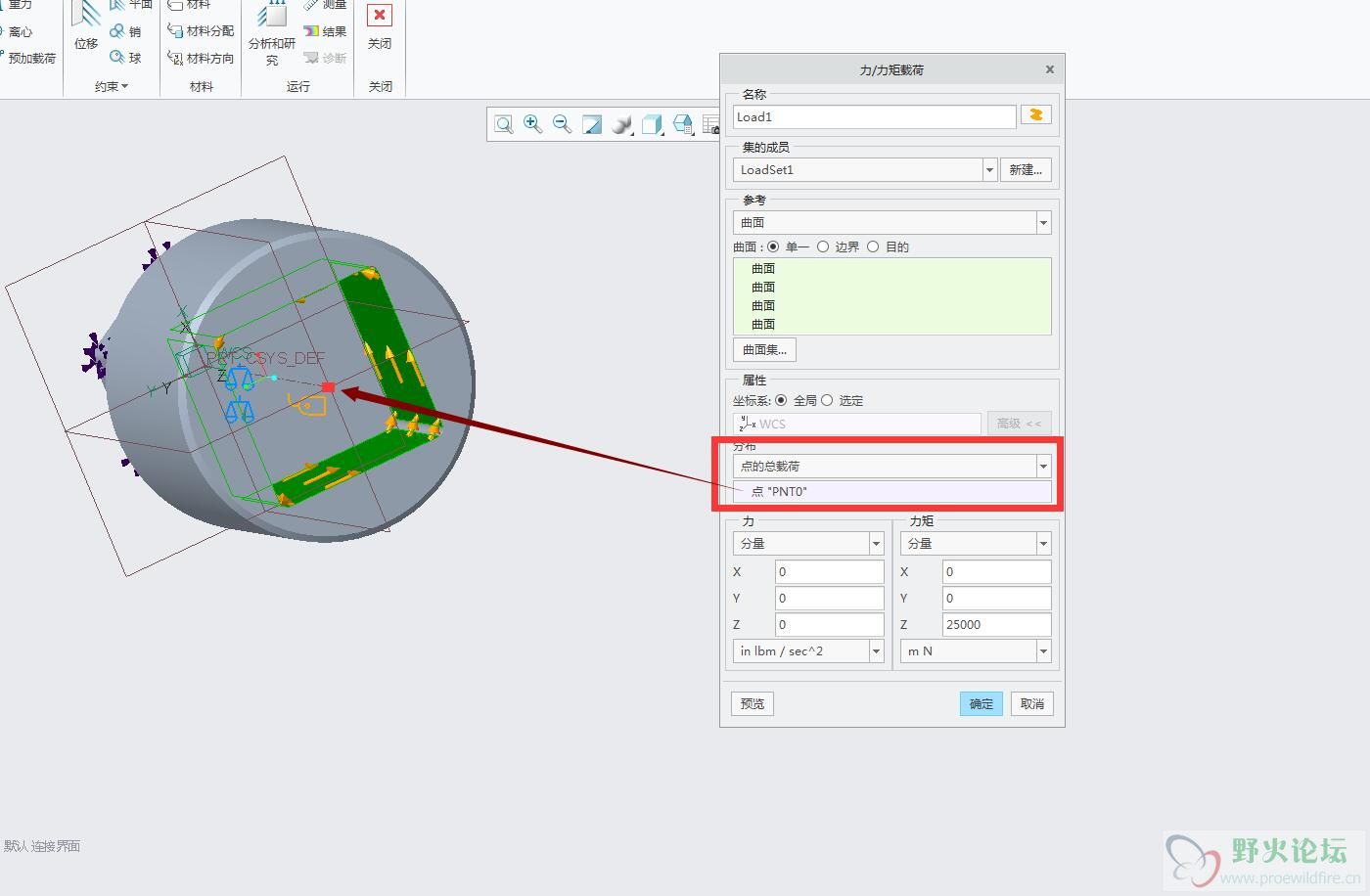Click the 预加载荷 preload tool
The width and height of the screenshot is (1370, 896).
pos(27,58)
